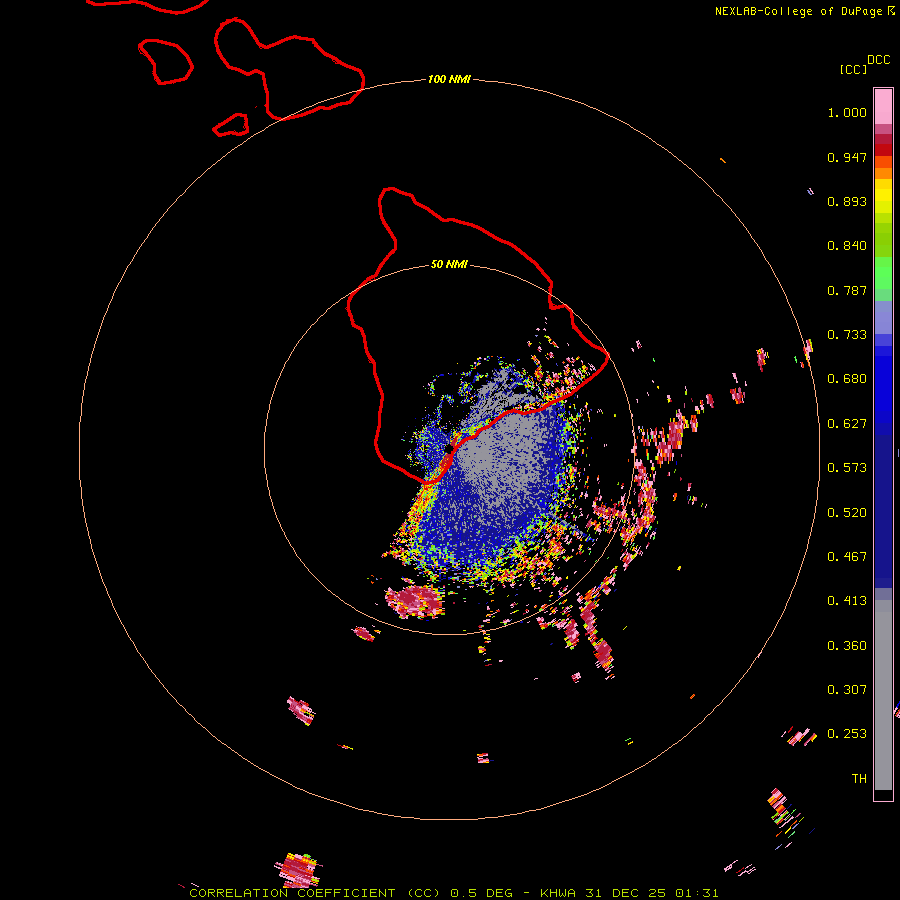Click the DCC label above color scale
This screenshot has width=900, height=900.
[x=878, y=60]
